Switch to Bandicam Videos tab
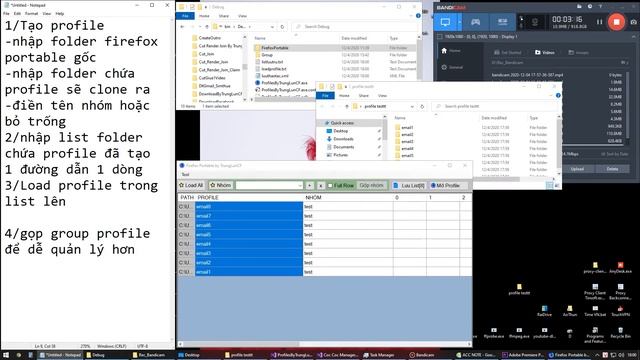640x360 pixels. tap(544, 52)
